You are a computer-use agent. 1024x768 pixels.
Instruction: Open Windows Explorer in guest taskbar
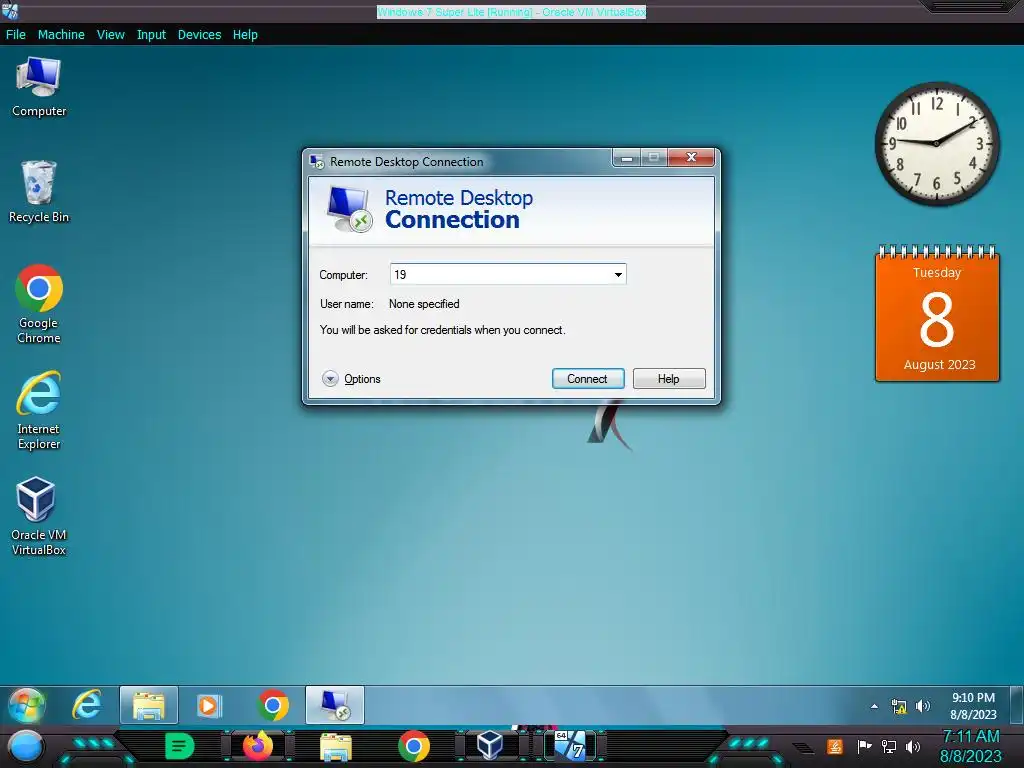pyautogui.click(x=149, y=705)
